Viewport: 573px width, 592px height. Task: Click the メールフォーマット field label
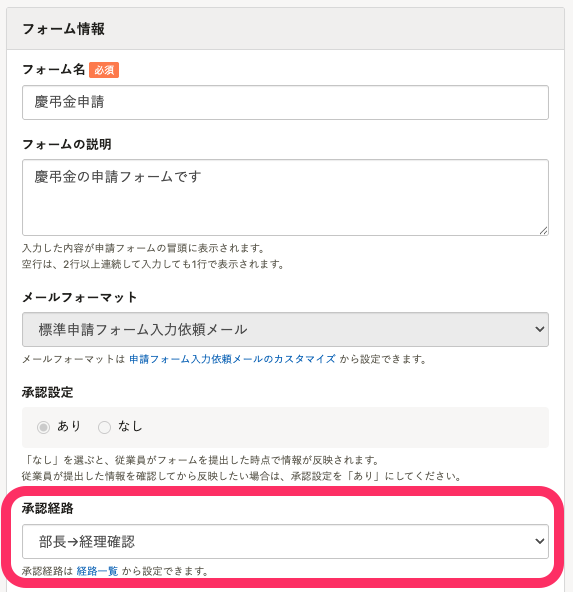79,297
